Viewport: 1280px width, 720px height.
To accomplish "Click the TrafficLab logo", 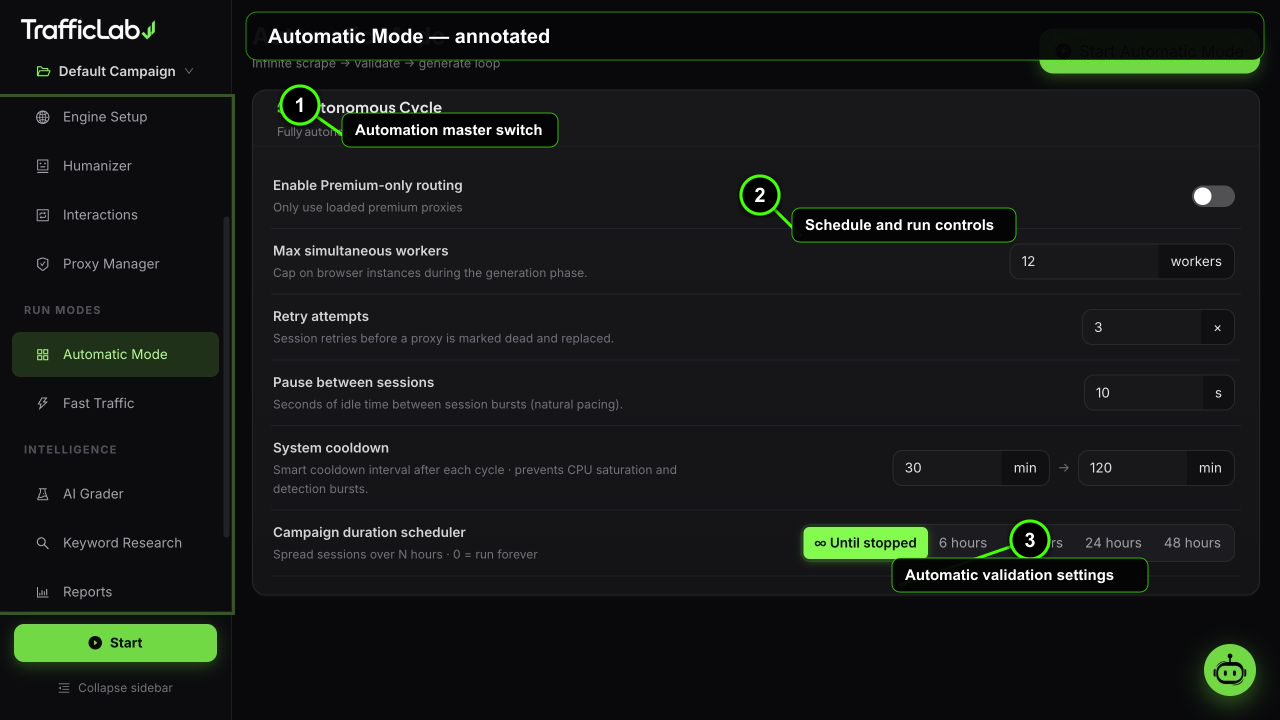I will (x=88, y=30).
